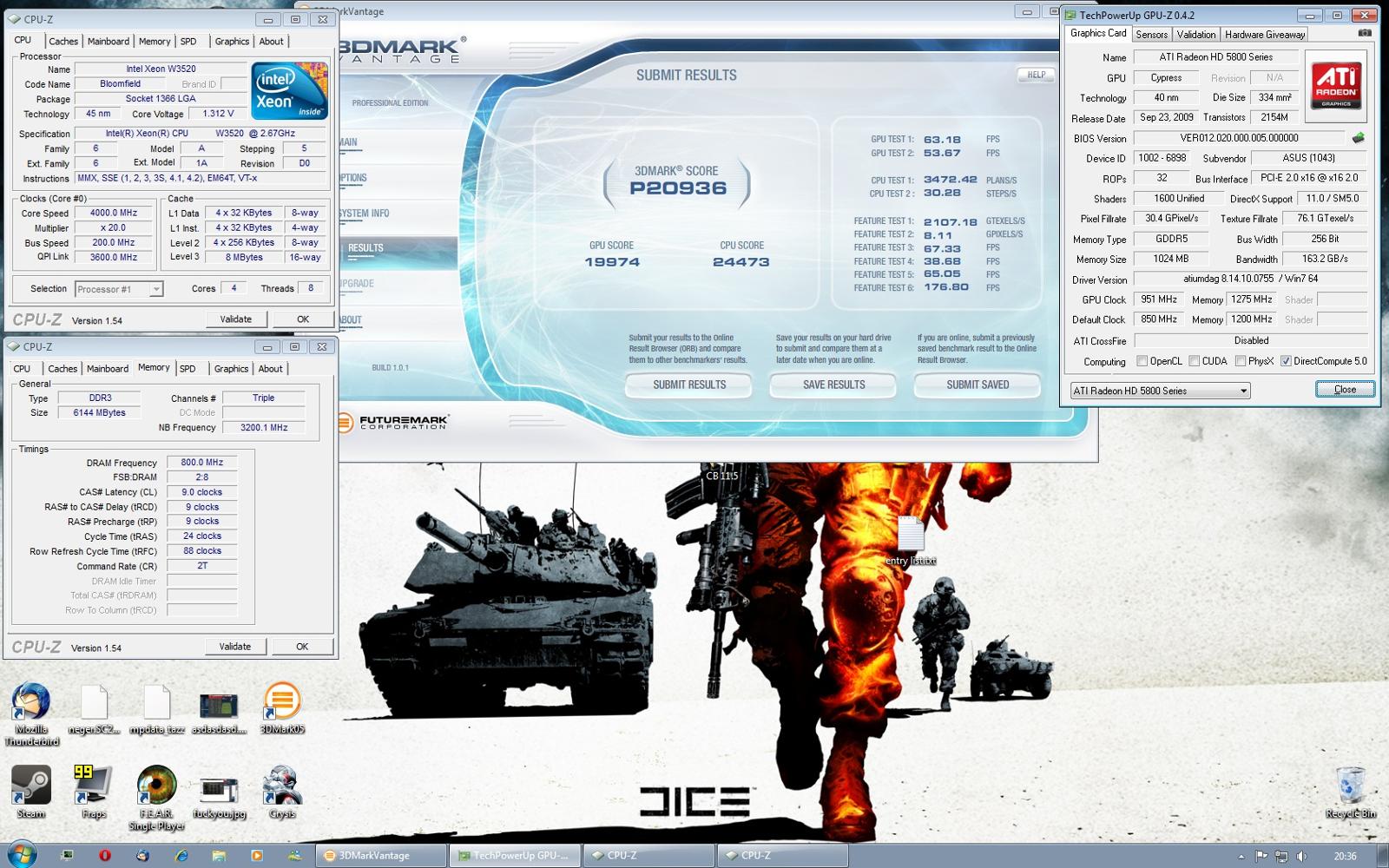Open the mpdata.tazz desktop file
The image size is (1389, 868).
[157, 710]
